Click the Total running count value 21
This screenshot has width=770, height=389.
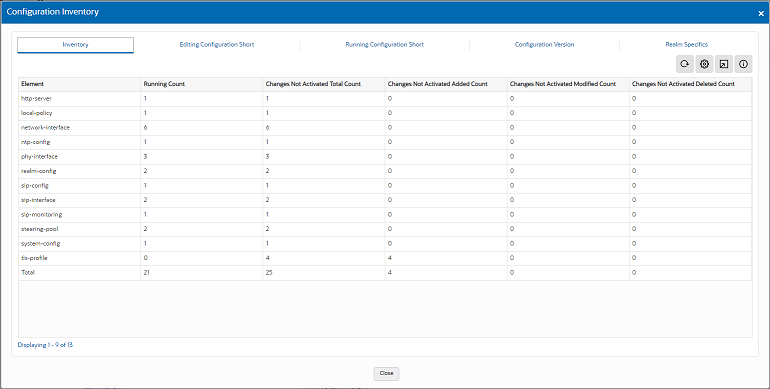coord(146,273)
